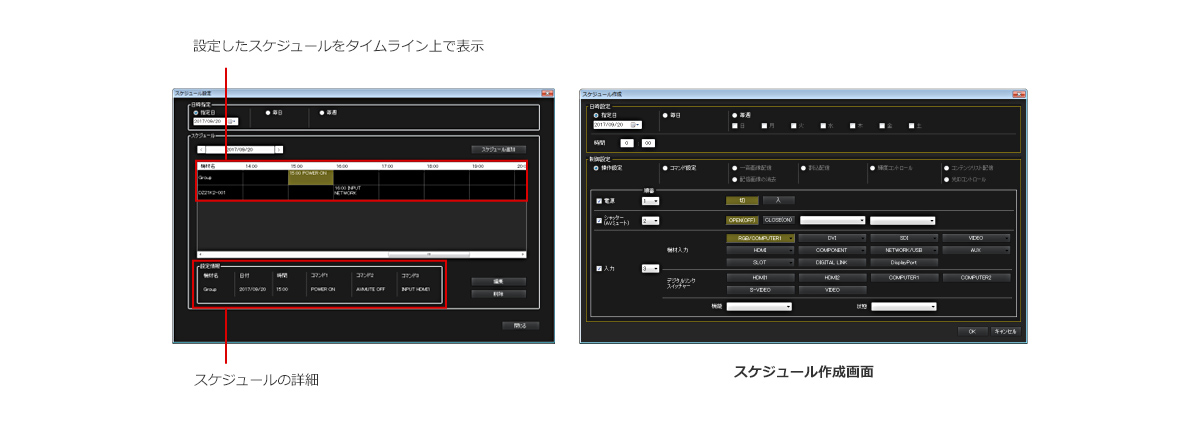This screenshot has height=426, width=1200.
Task: Close the schedule creation dialog window
Action: [x=1015, y=93]
